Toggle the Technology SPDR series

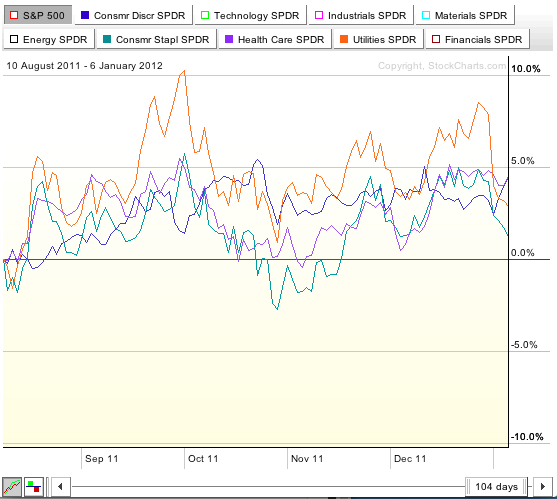250,15
